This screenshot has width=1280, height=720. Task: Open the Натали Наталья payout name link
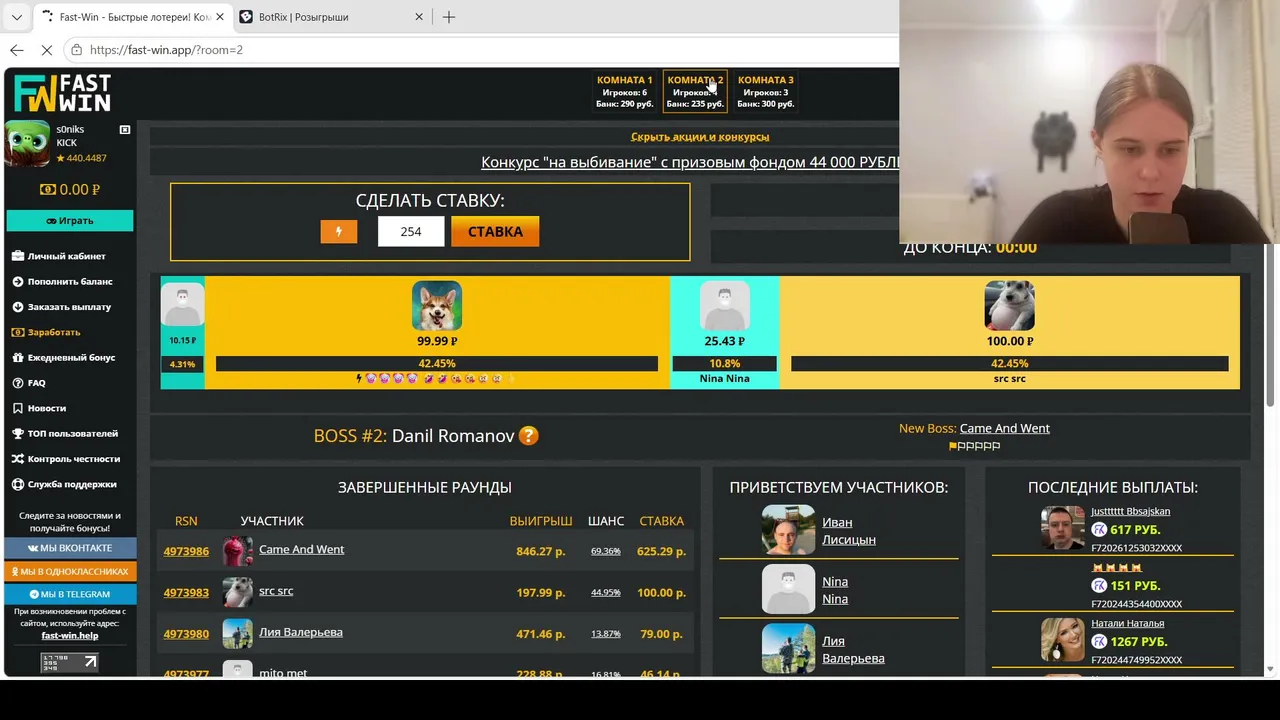(1128, 624)
